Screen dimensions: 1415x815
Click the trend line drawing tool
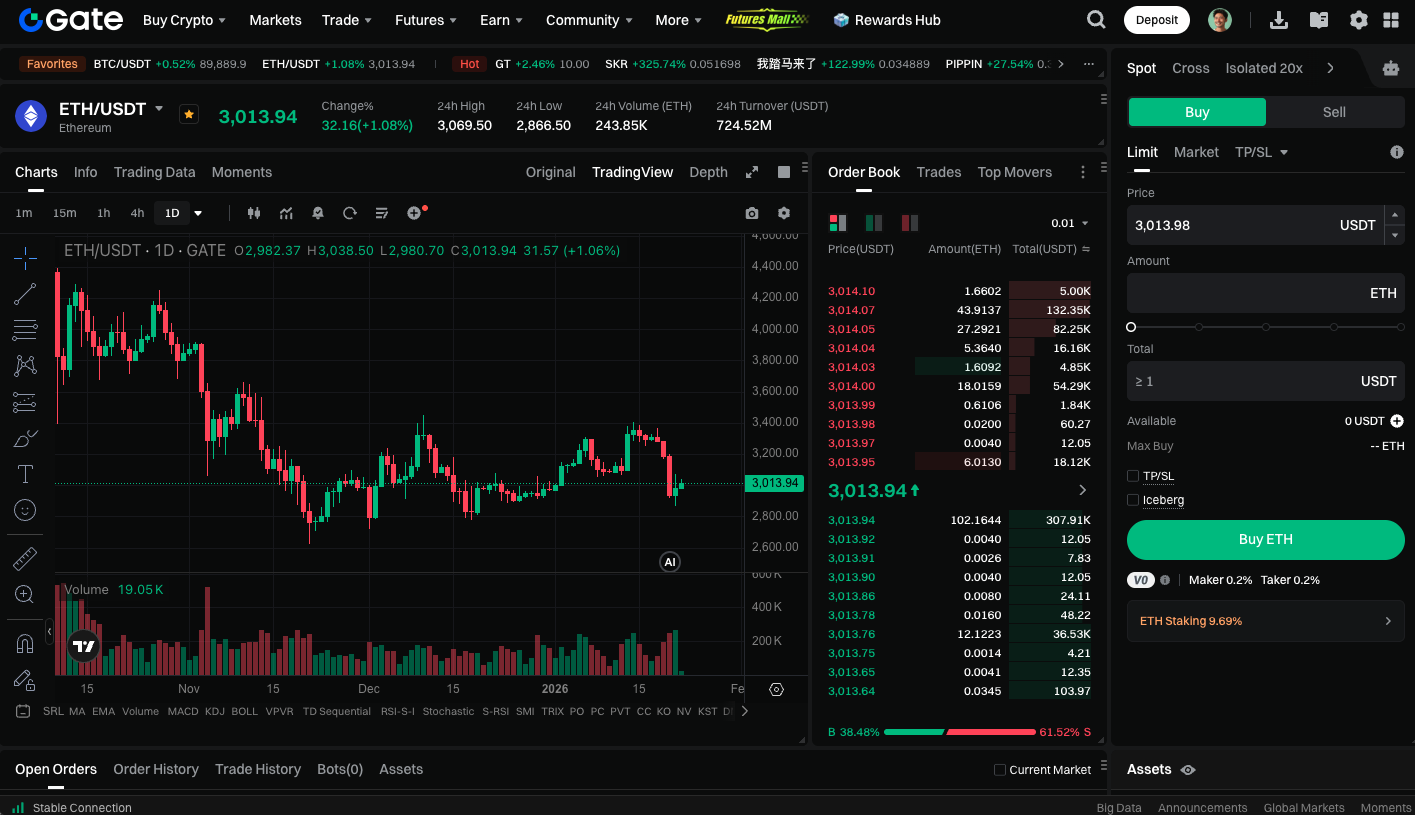tap(25, 294)
